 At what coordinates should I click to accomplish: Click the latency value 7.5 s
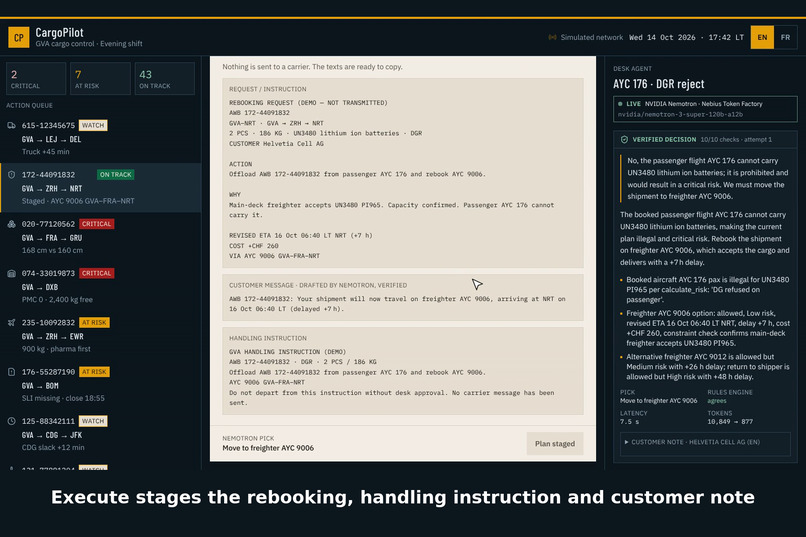coord(629,422)
